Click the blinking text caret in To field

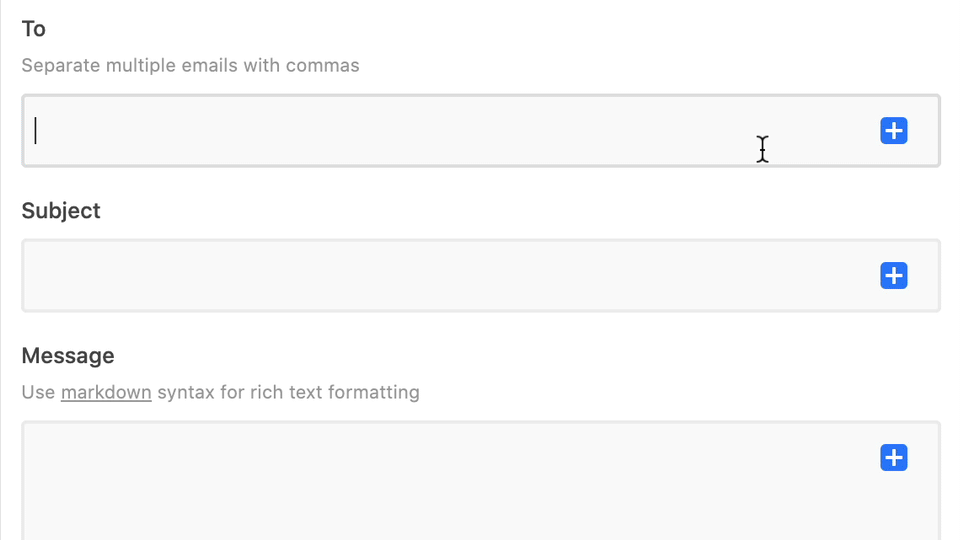36,131
